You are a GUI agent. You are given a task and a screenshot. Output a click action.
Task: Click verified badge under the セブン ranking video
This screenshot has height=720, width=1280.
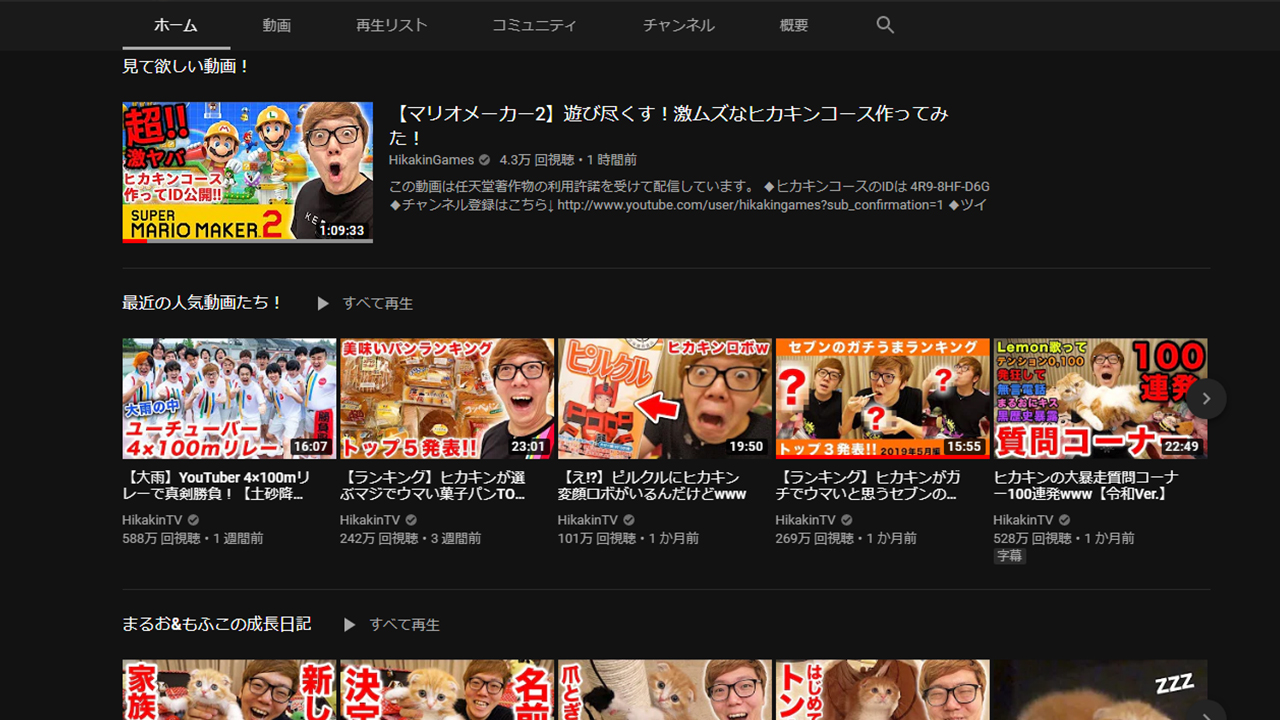[x=846, y=520]
